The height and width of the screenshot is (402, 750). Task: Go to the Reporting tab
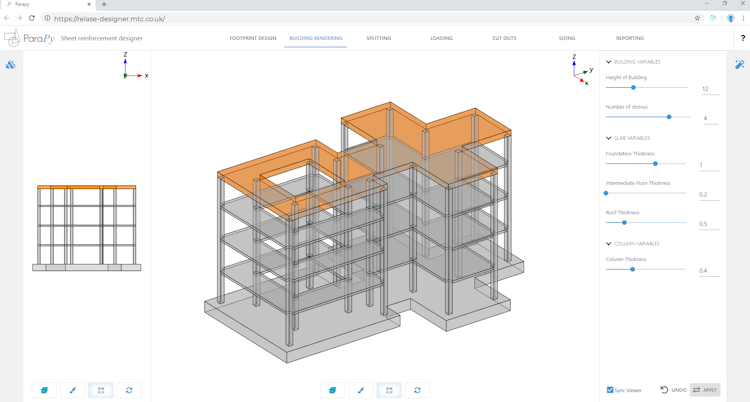tap(629, 38)
